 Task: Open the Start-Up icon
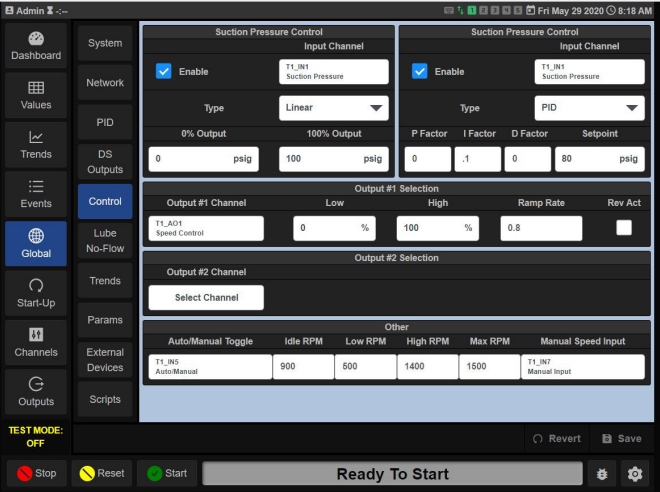click(36, 285)
